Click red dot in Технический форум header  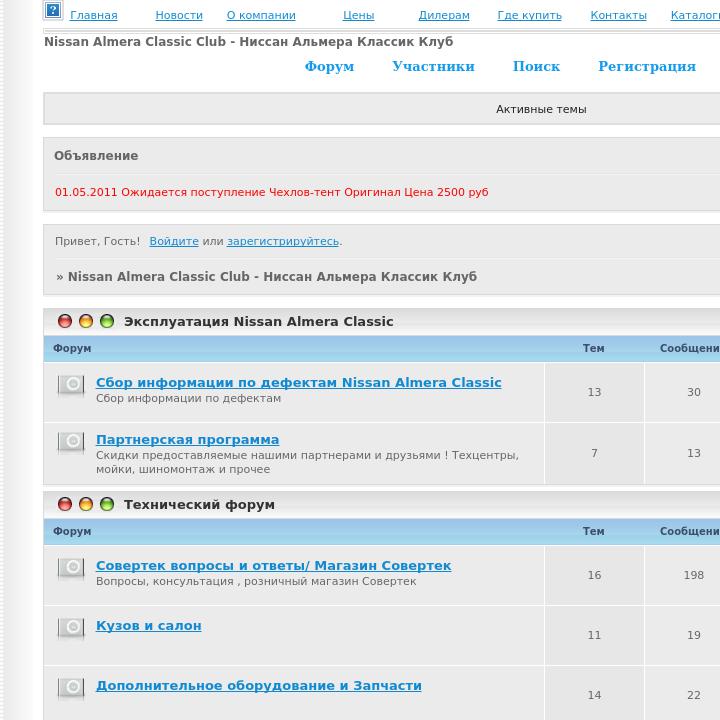coord(65,504)
